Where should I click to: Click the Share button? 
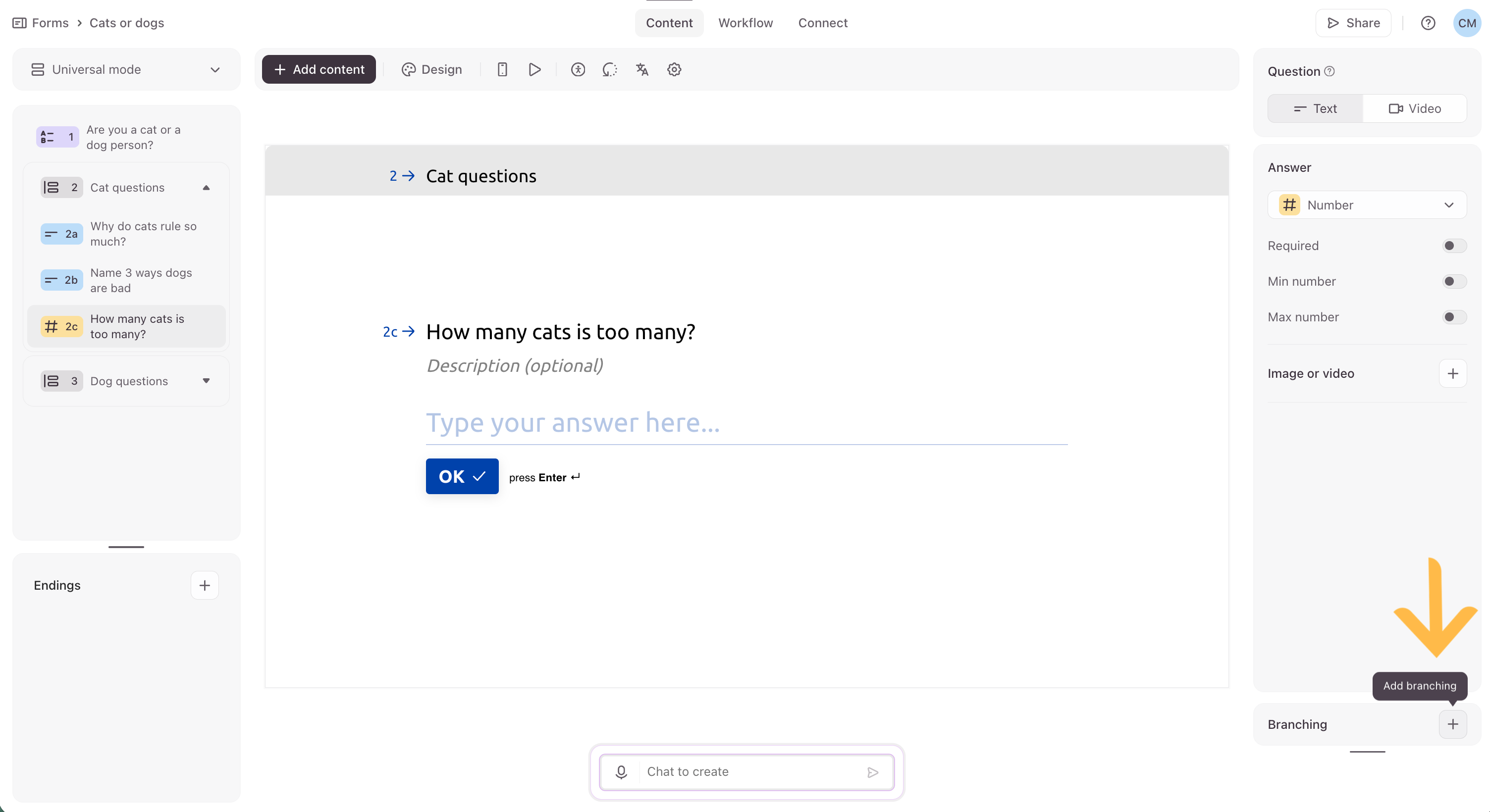point(1353,23)
